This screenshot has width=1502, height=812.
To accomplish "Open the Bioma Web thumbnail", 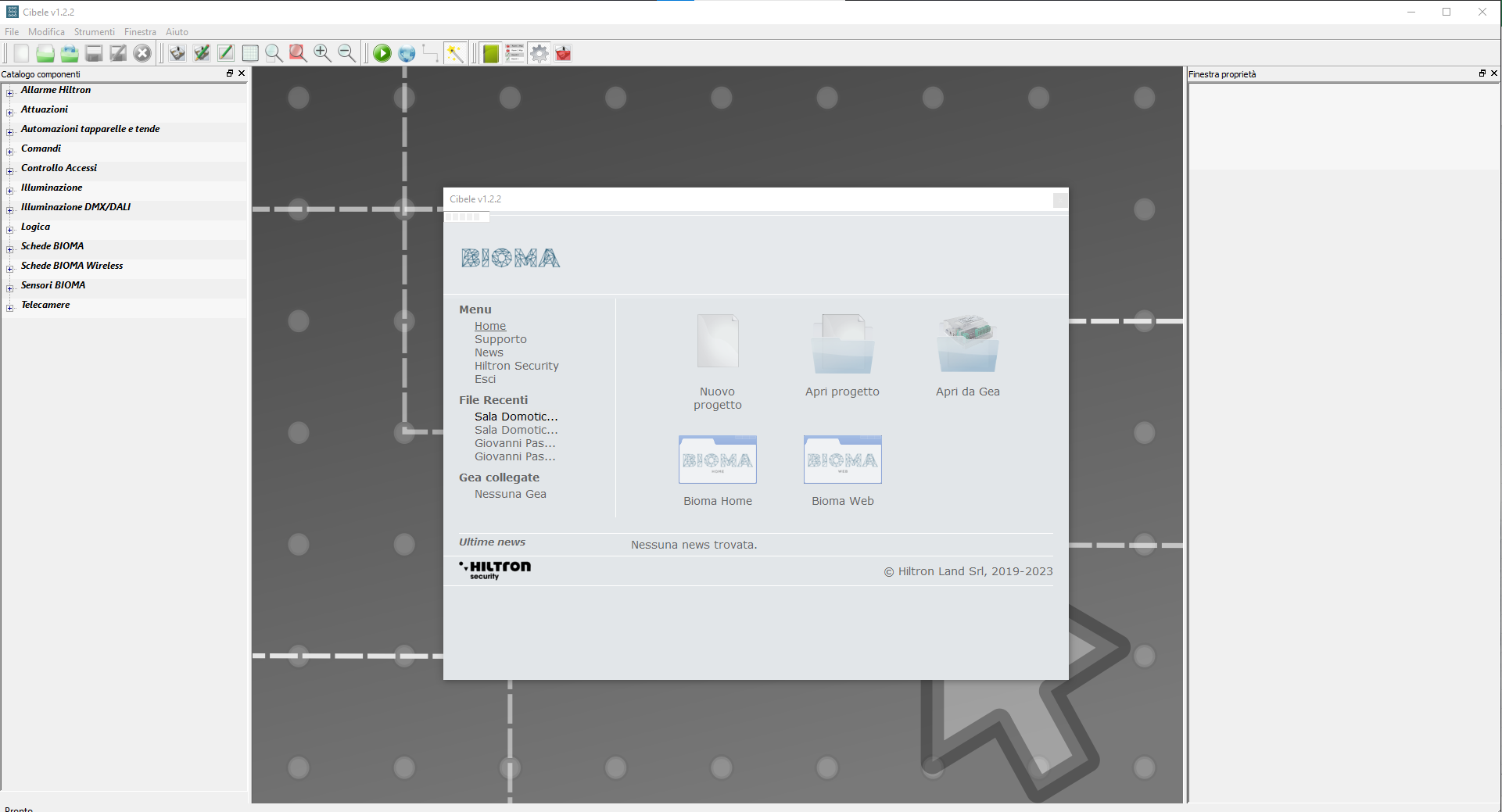I will point(842,460).
